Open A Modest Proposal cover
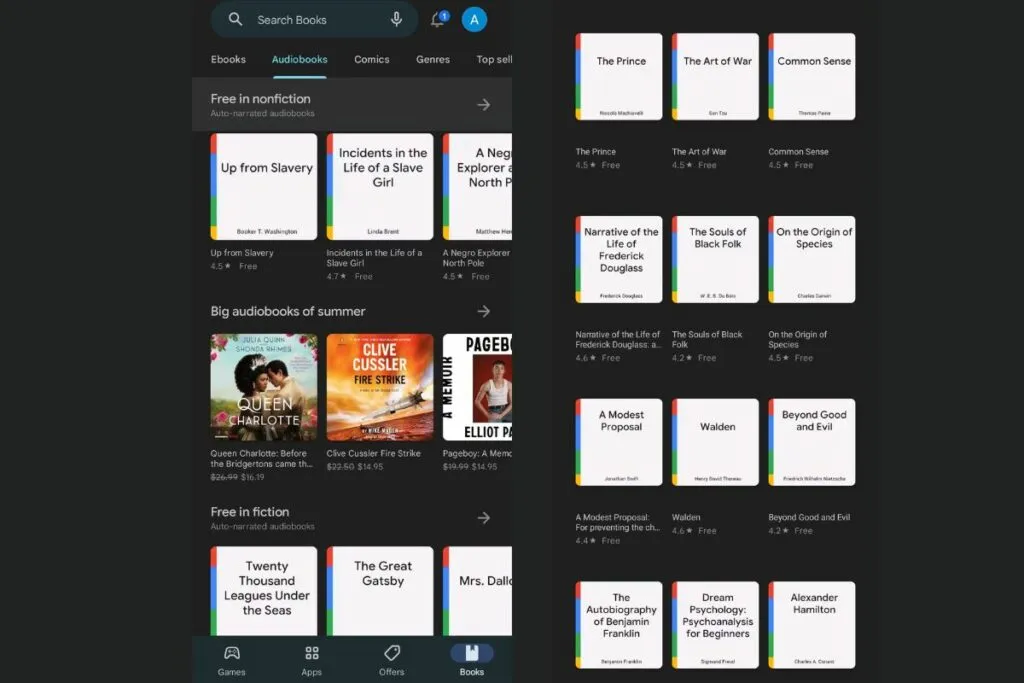Screen dimensions: 1024x683 (x=619, y=442)
